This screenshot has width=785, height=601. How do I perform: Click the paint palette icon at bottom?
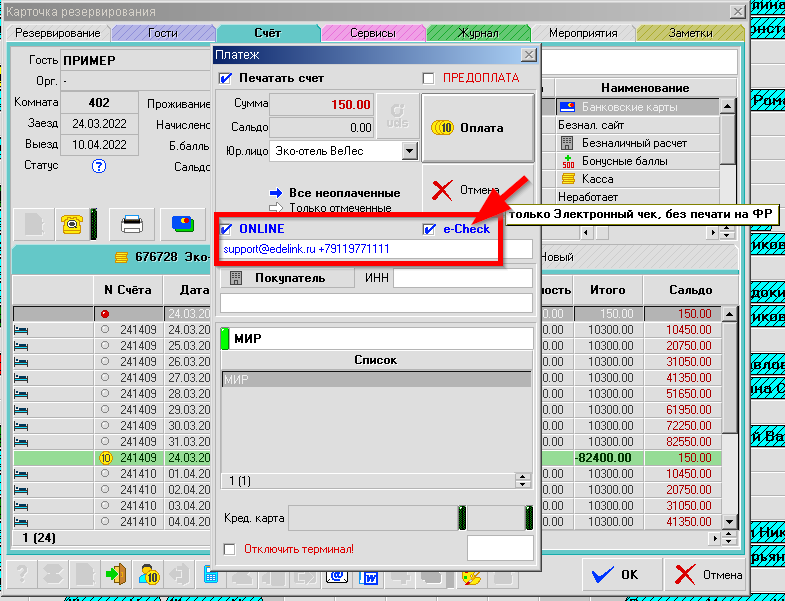pyautogui.click(x=469, y=575)
